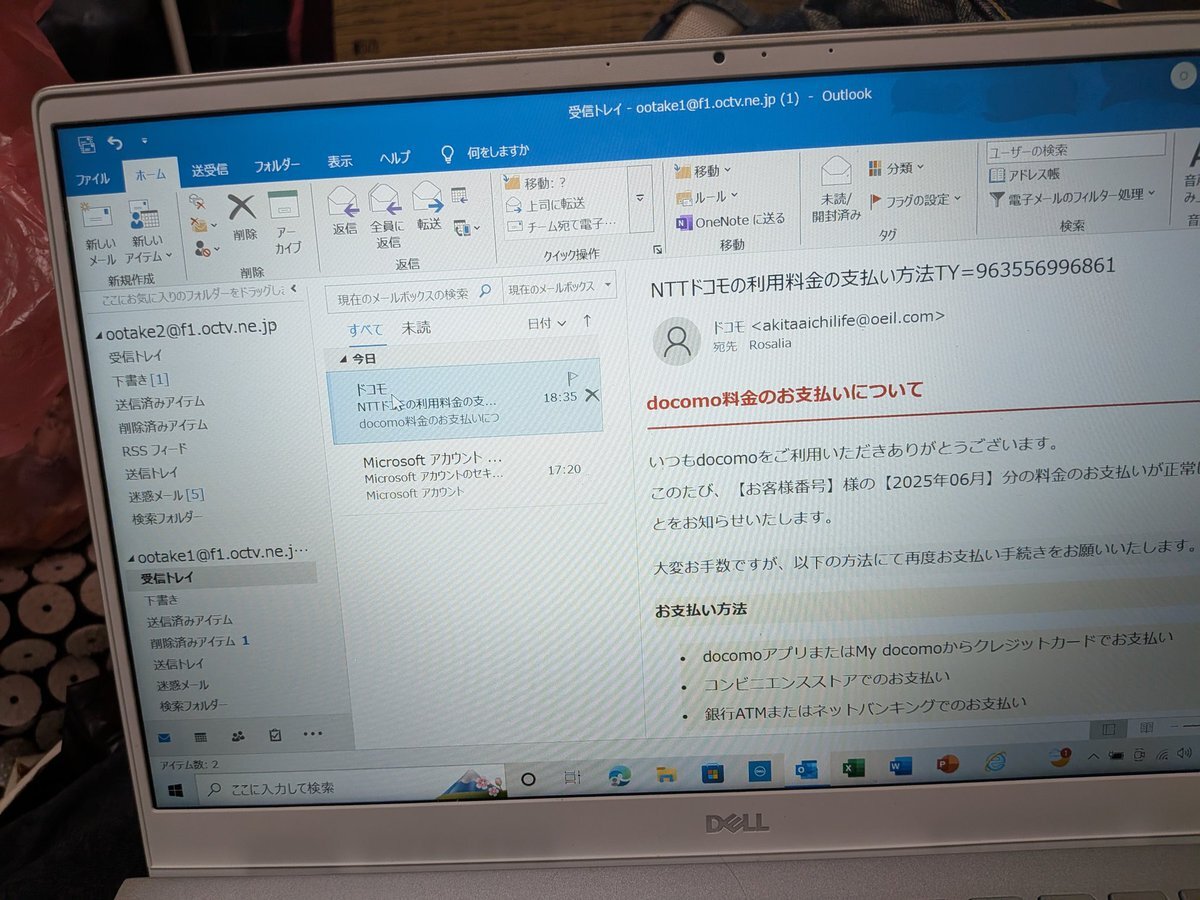1200x900 pixels.
Task: Launch Excel from the taskbar
Action: [x=853, y=768]
